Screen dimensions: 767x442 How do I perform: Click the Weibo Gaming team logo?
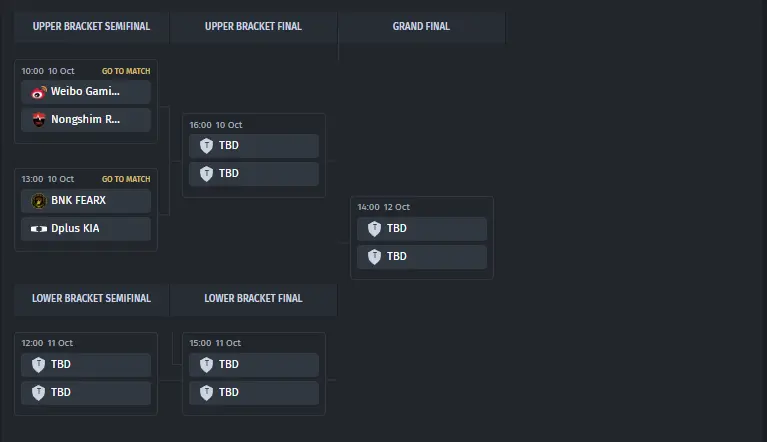coord(39,92)
